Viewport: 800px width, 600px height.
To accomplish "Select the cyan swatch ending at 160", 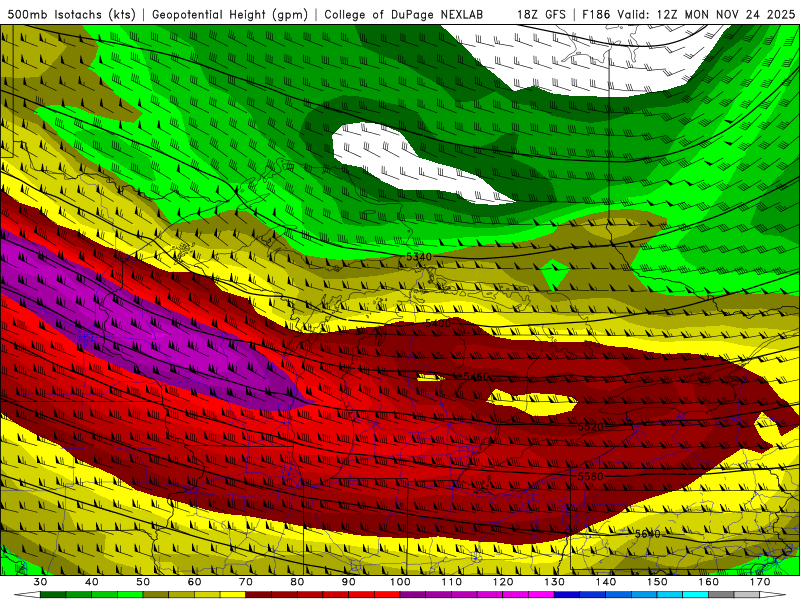I will tap(696, 595).
